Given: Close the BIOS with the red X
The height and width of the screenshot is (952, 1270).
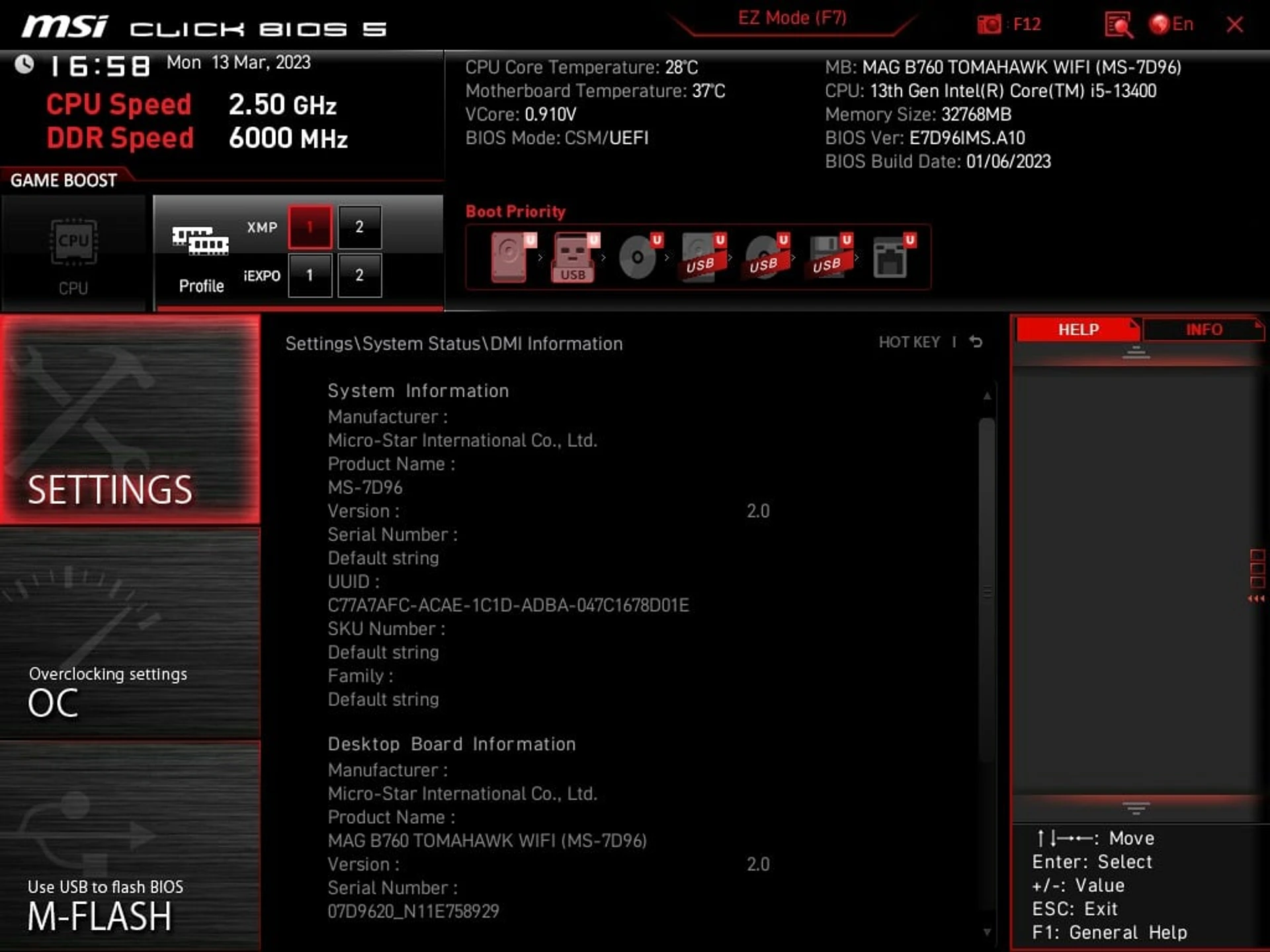Looking at the screenshot, I should click(x=1234, y=25).
